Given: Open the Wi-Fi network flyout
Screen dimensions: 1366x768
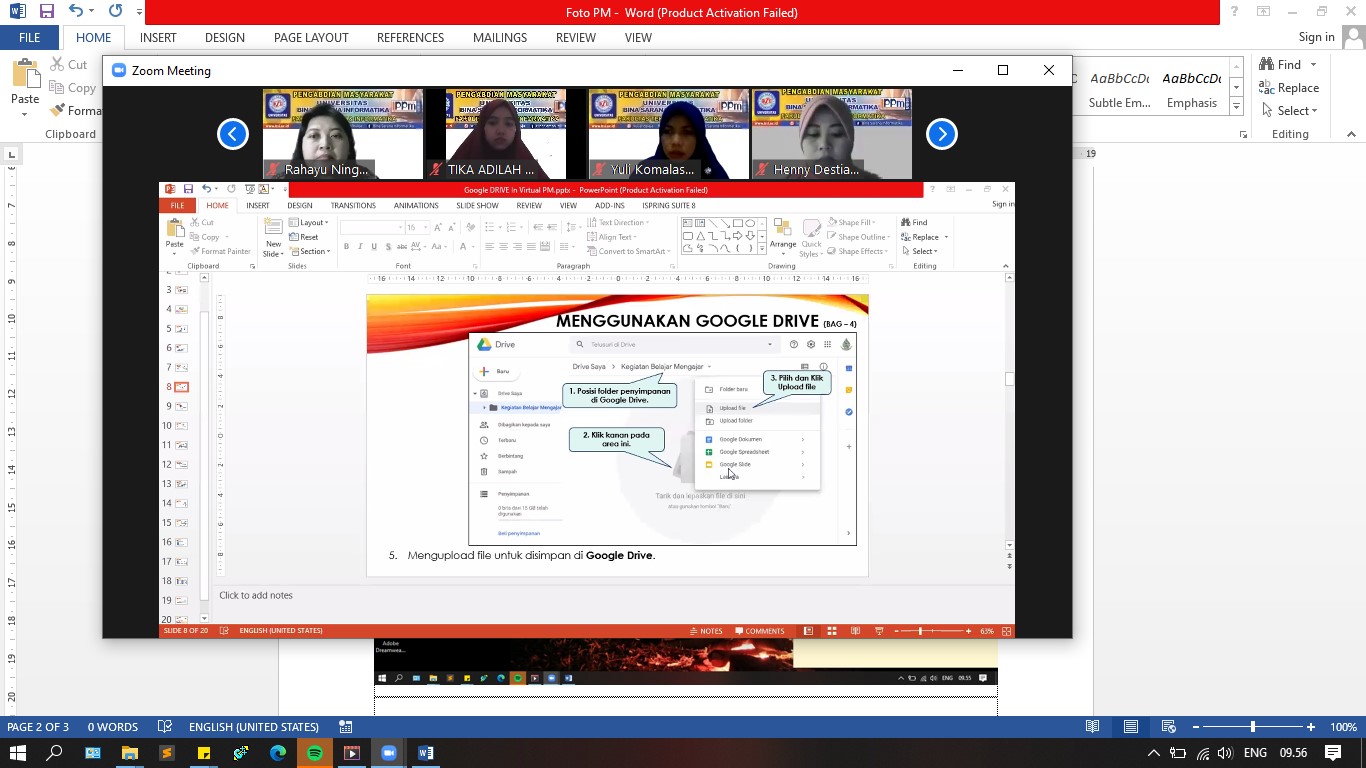Looking at the screenshot, I should [1202, 753].
